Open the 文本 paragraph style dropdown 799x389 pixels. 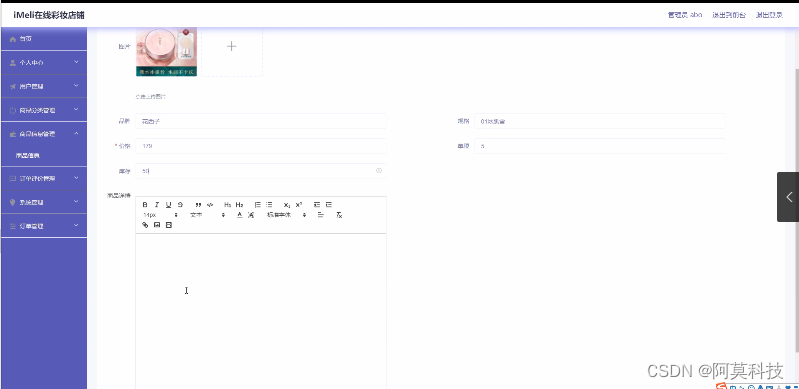[207, 215]
